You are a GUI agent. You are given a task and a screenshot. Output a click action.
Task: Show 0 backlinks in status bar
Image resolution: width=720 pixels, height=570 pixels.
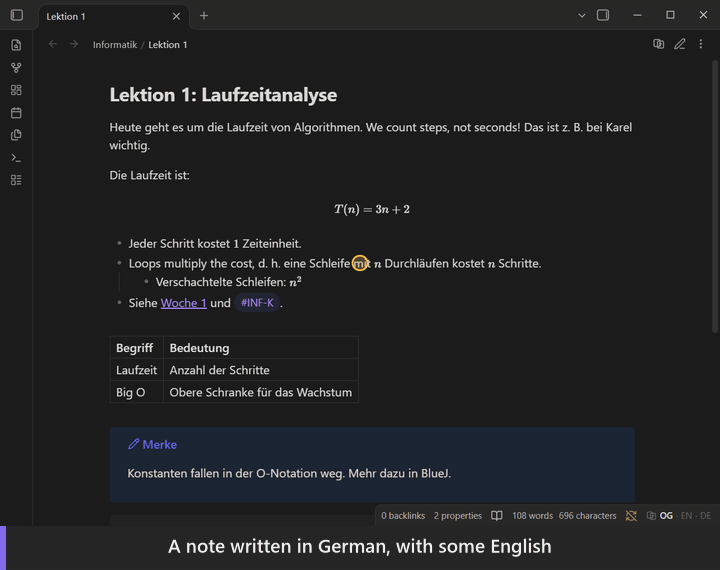click(403, 516)
